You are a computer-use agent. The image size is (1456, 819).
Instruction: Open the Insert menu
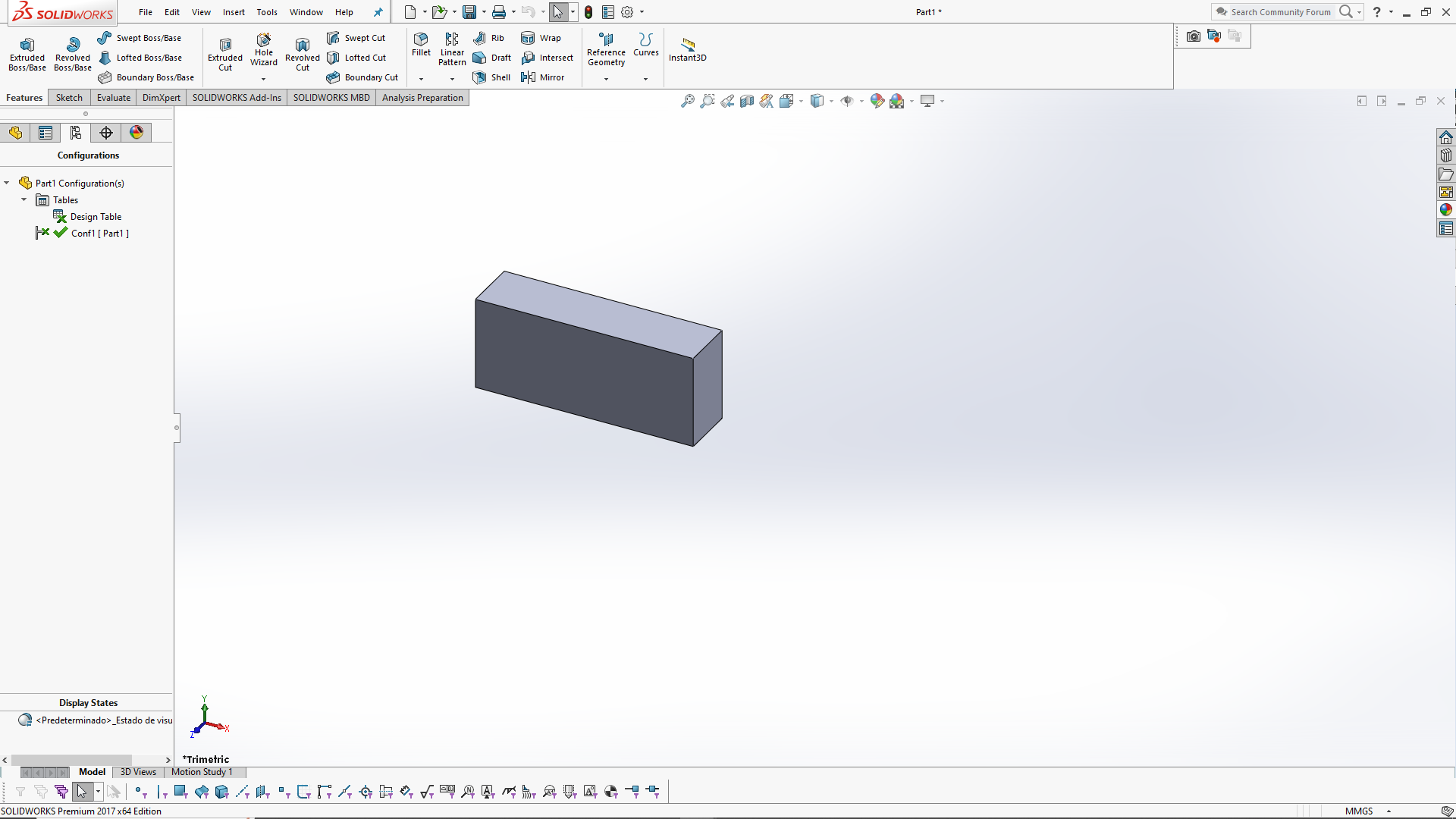click(234, 12)
